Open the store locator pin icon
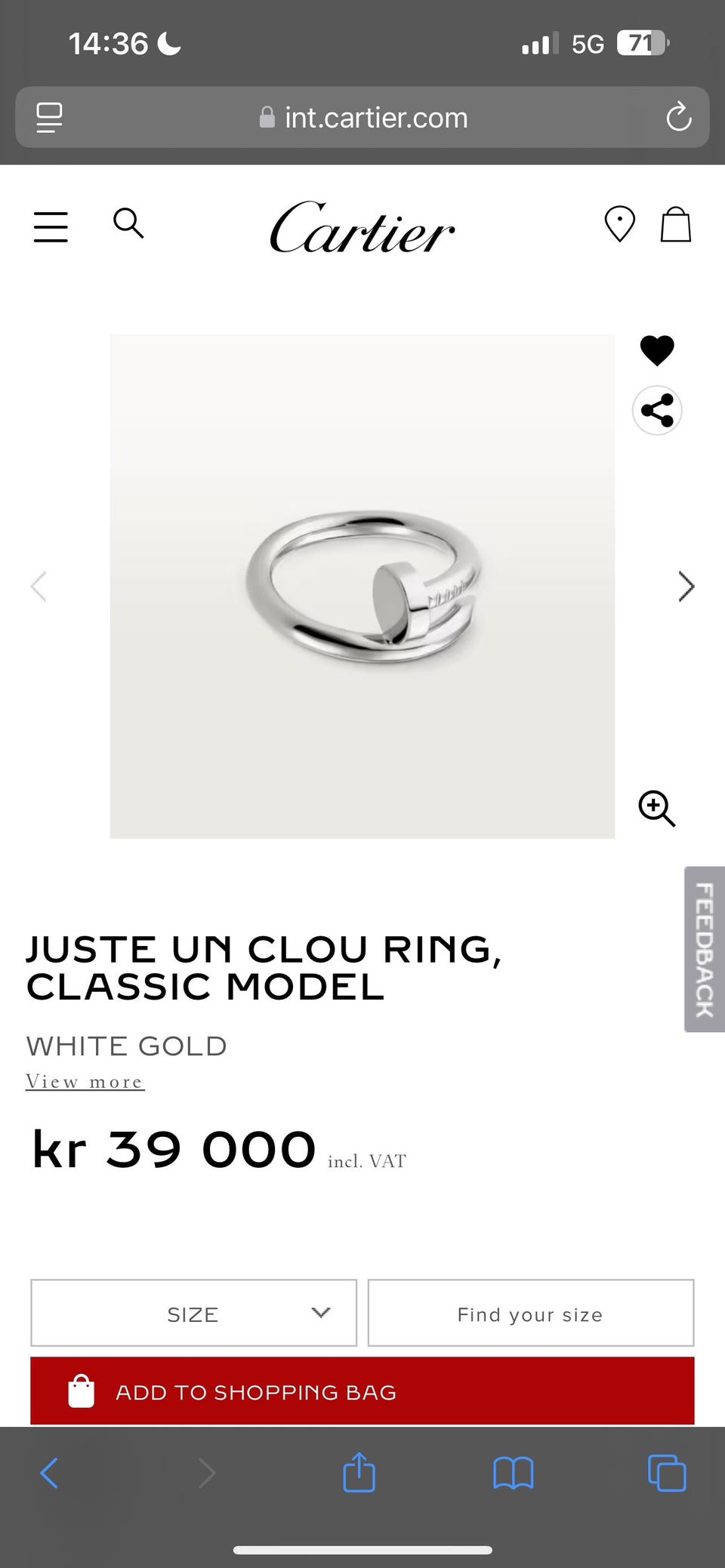The width and height of the screenshot is (725, 1568). tap(619, 224)
